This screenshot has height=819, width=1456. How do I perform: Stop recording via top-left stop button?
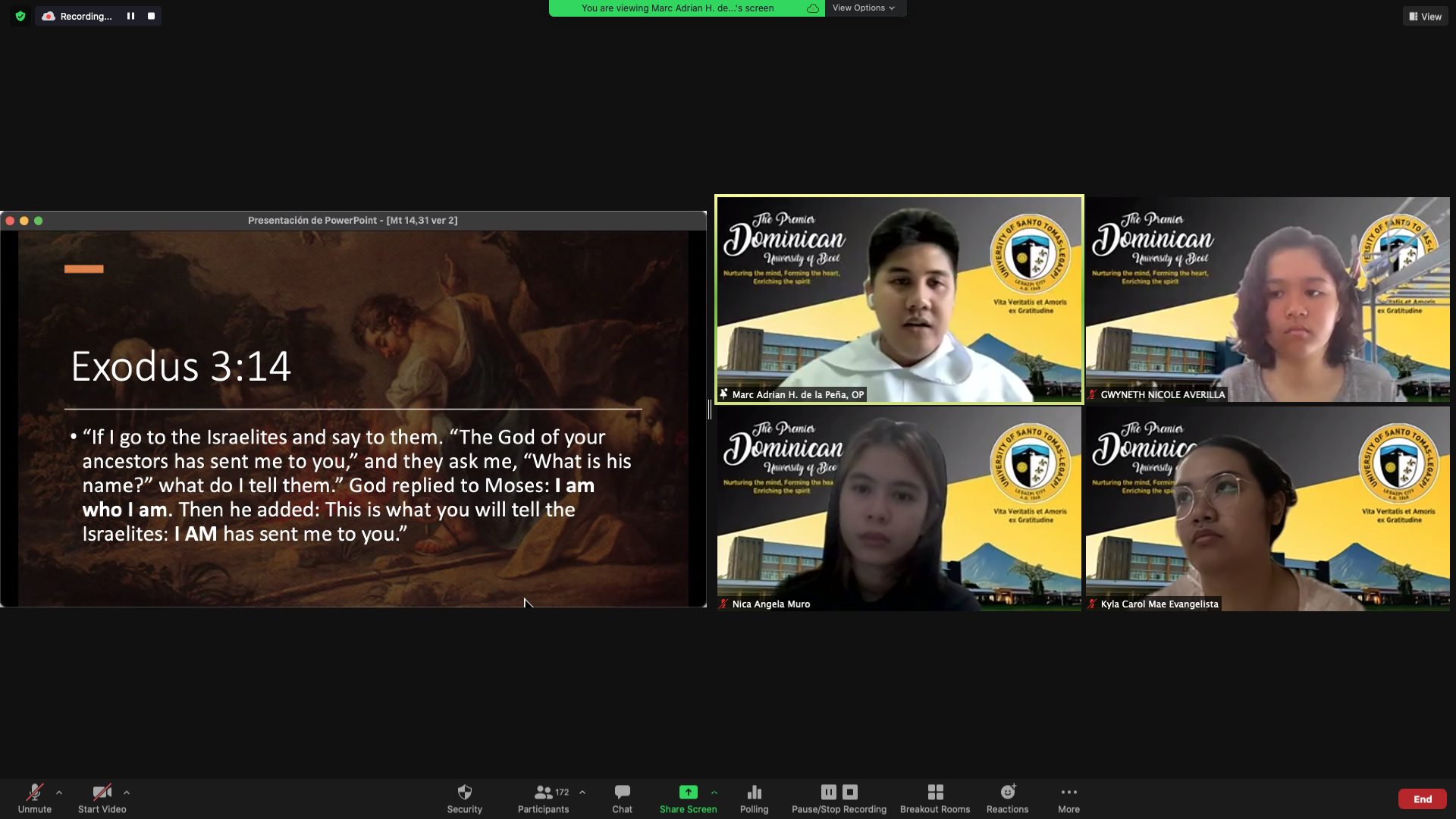[151, 16]
